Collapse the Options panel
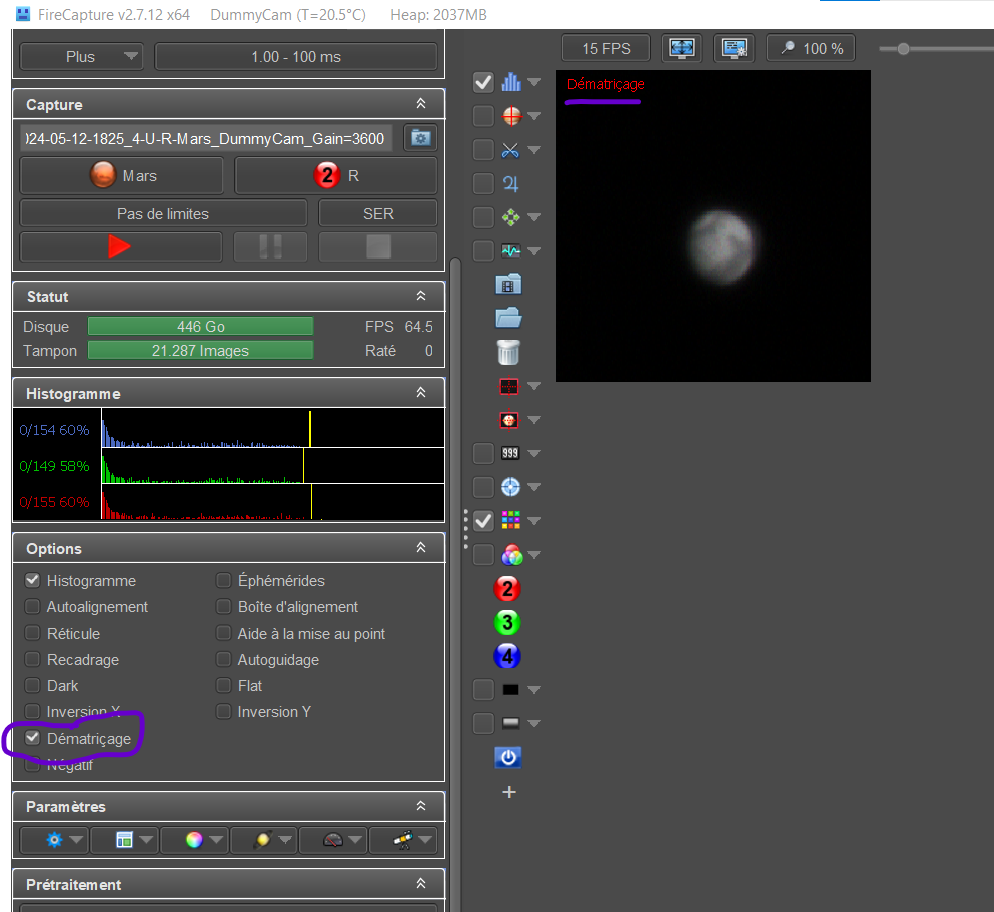The height and width of the screenshot is (912, 994). (421, 548)
